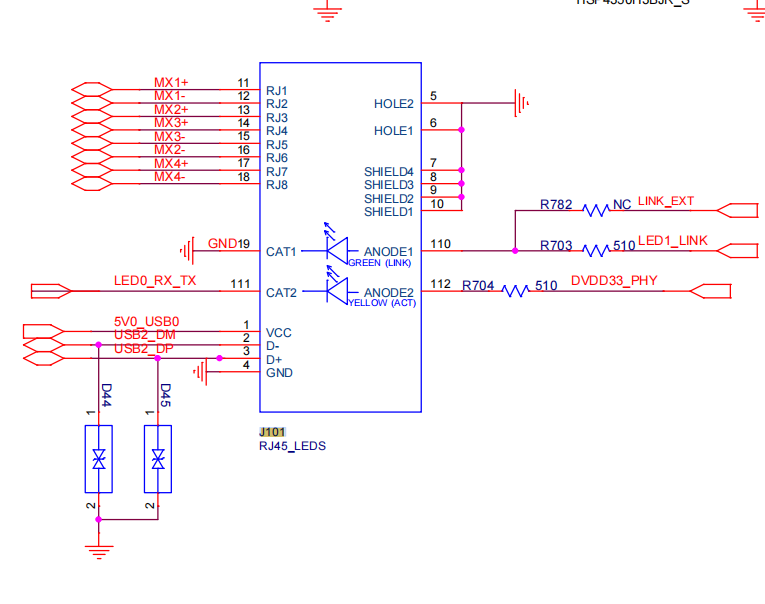Click the D44 TVS diode symbol
The height and width of the screenshot is (604, 765).
[x=99, y=459]
